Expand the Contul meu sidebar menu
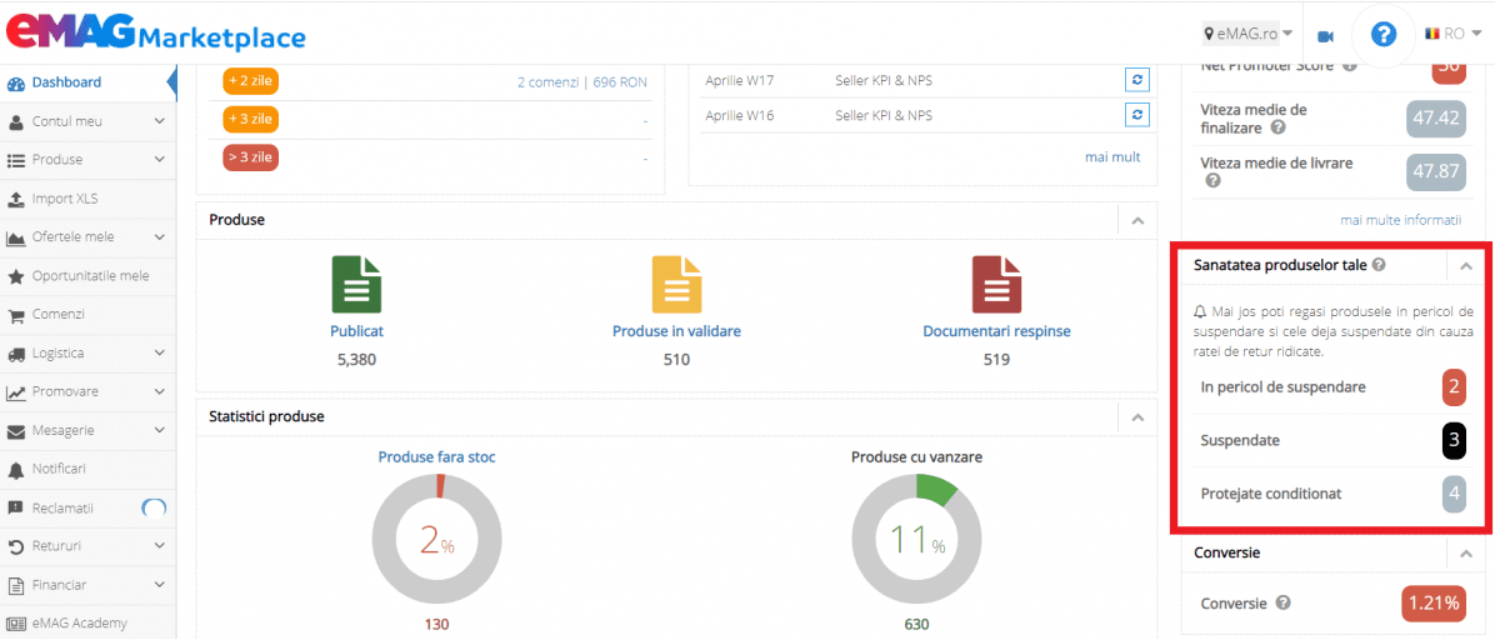Screen dimensions: 1495x639 click(x=88, y=121)
